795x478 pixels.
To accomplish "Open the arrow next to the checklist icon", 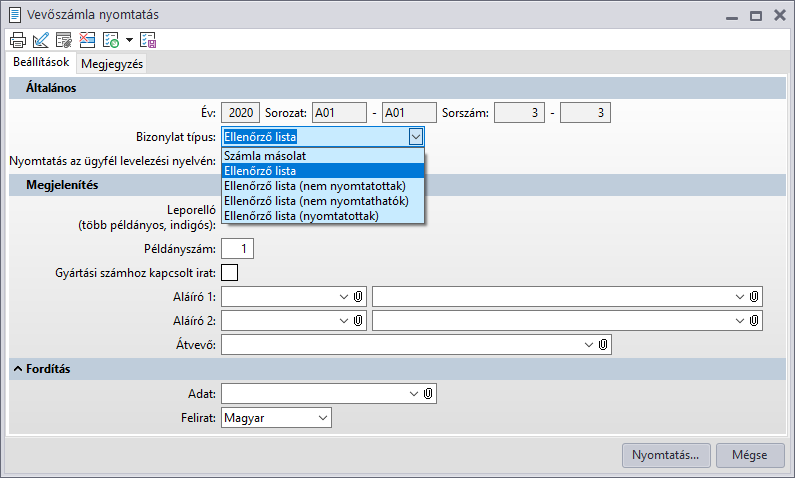I will click(x=128, y=40).
